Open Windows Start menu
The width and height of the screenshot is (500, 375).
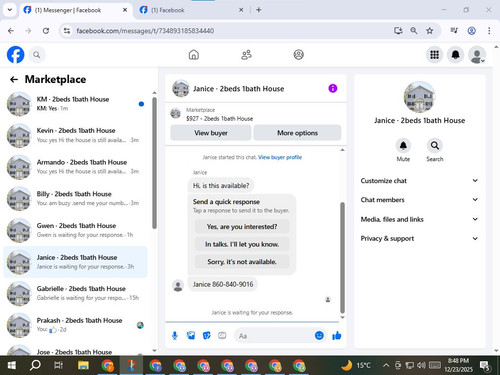click(x=12, y=365)
